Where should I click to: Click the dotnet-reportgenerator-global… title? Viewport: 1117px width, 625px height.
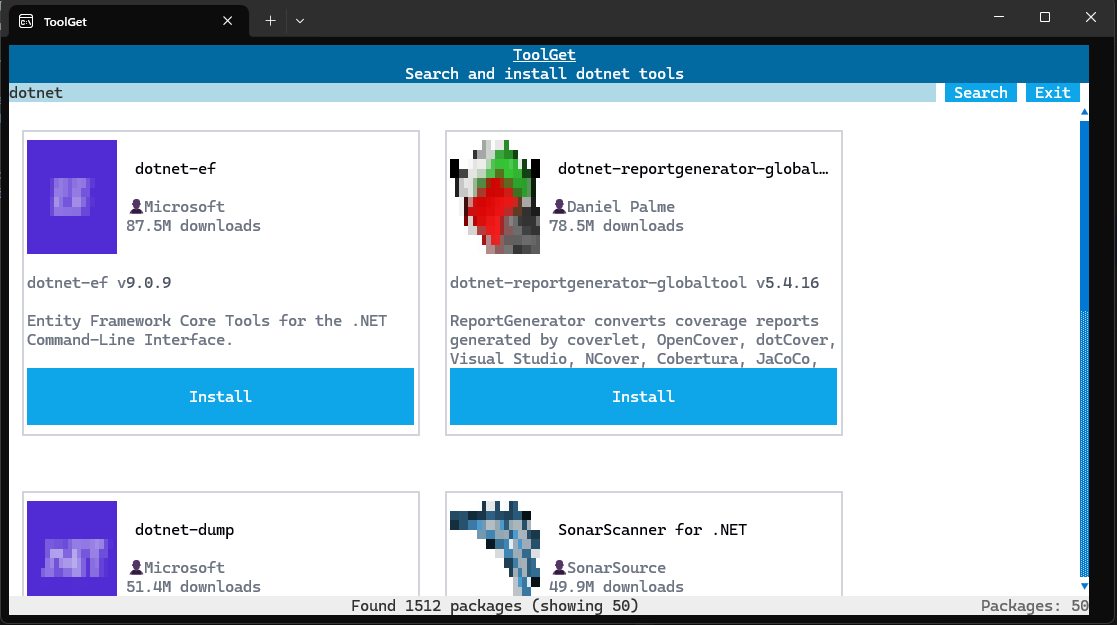[x=693, y=169]
